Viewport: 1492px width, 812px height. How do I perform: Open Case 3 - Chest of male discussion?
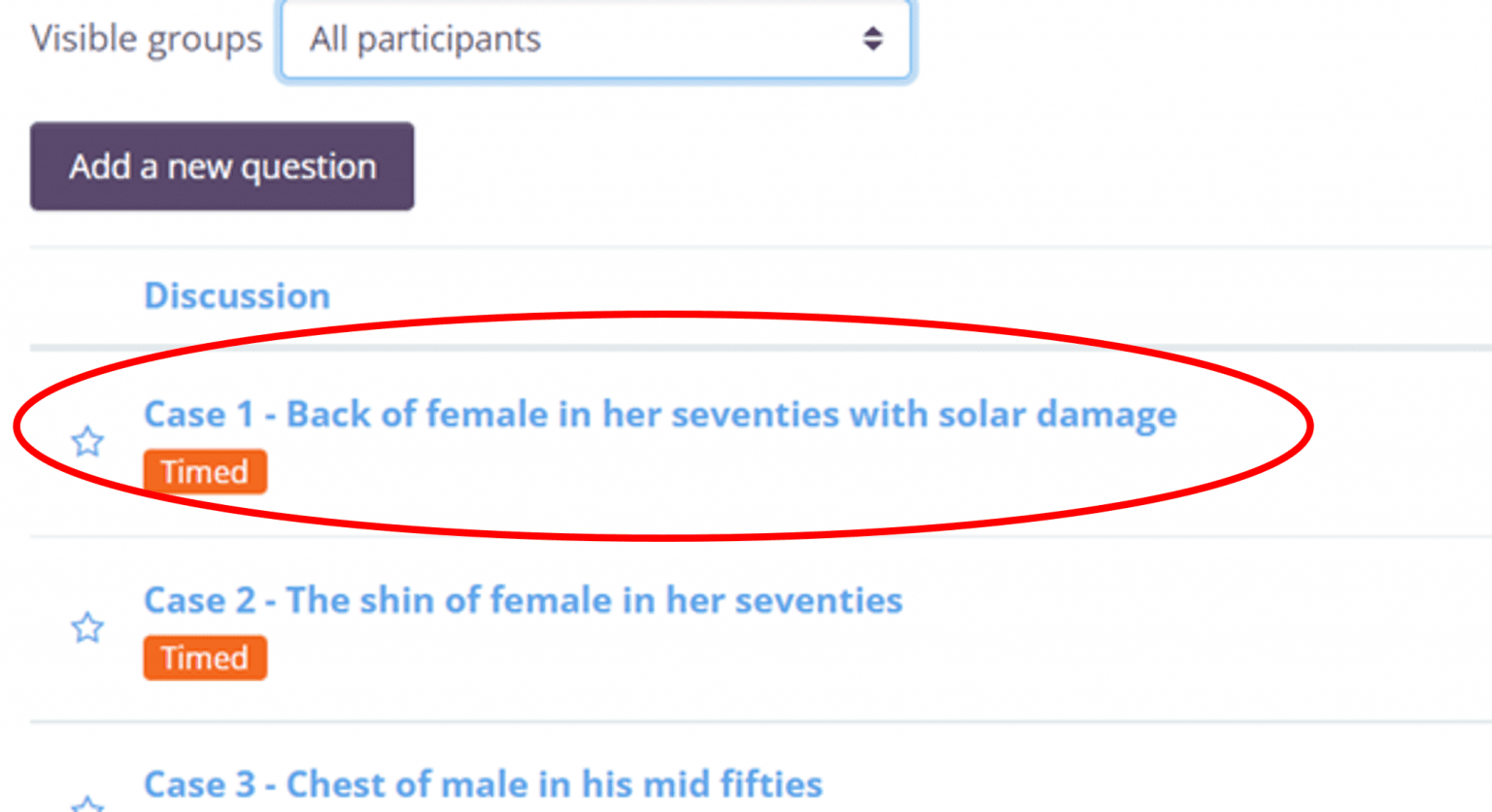[x=484, y=784]
